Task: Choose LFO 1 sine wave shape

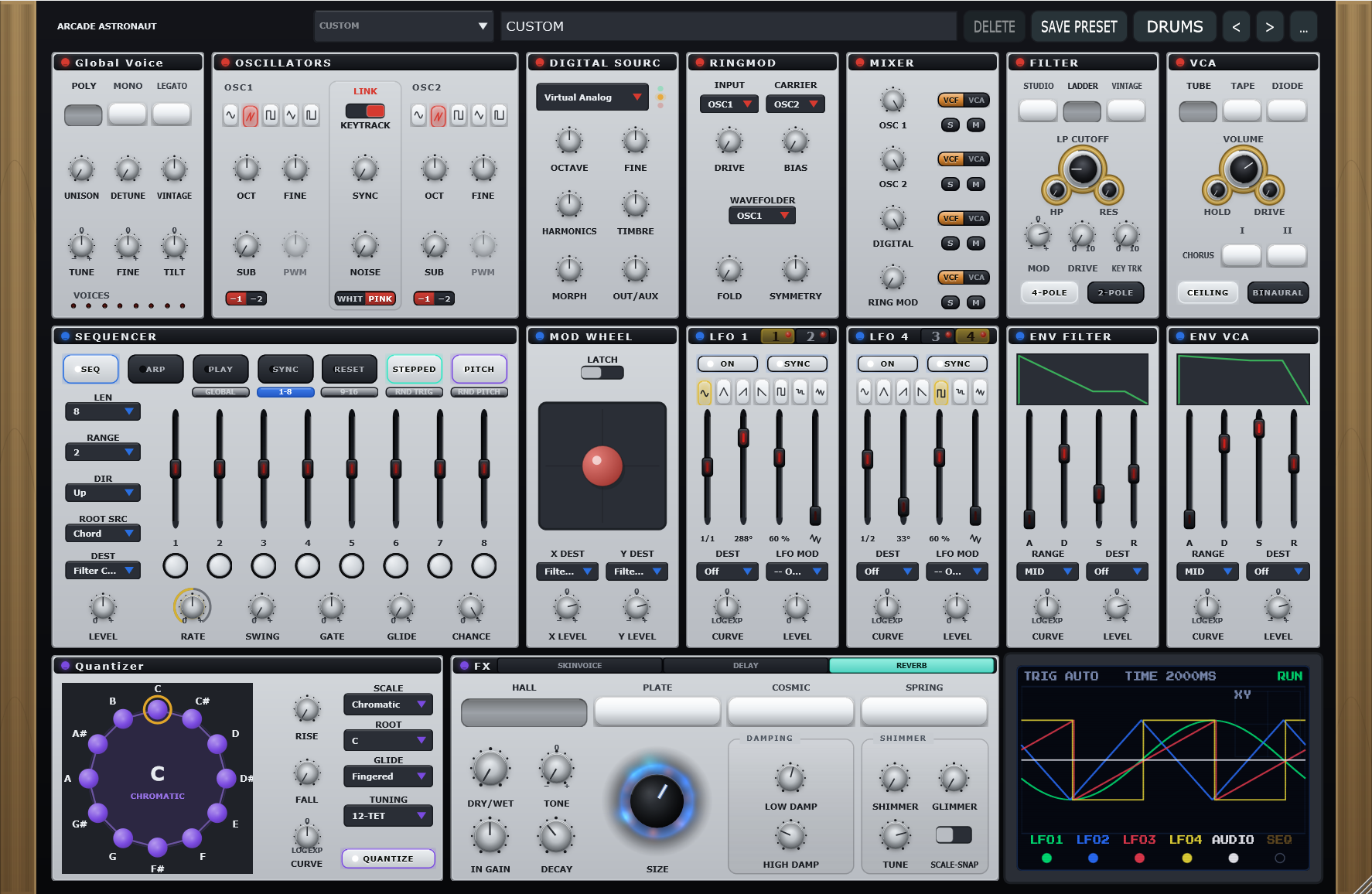Action: pyautogui.click(x=705, y=392)
